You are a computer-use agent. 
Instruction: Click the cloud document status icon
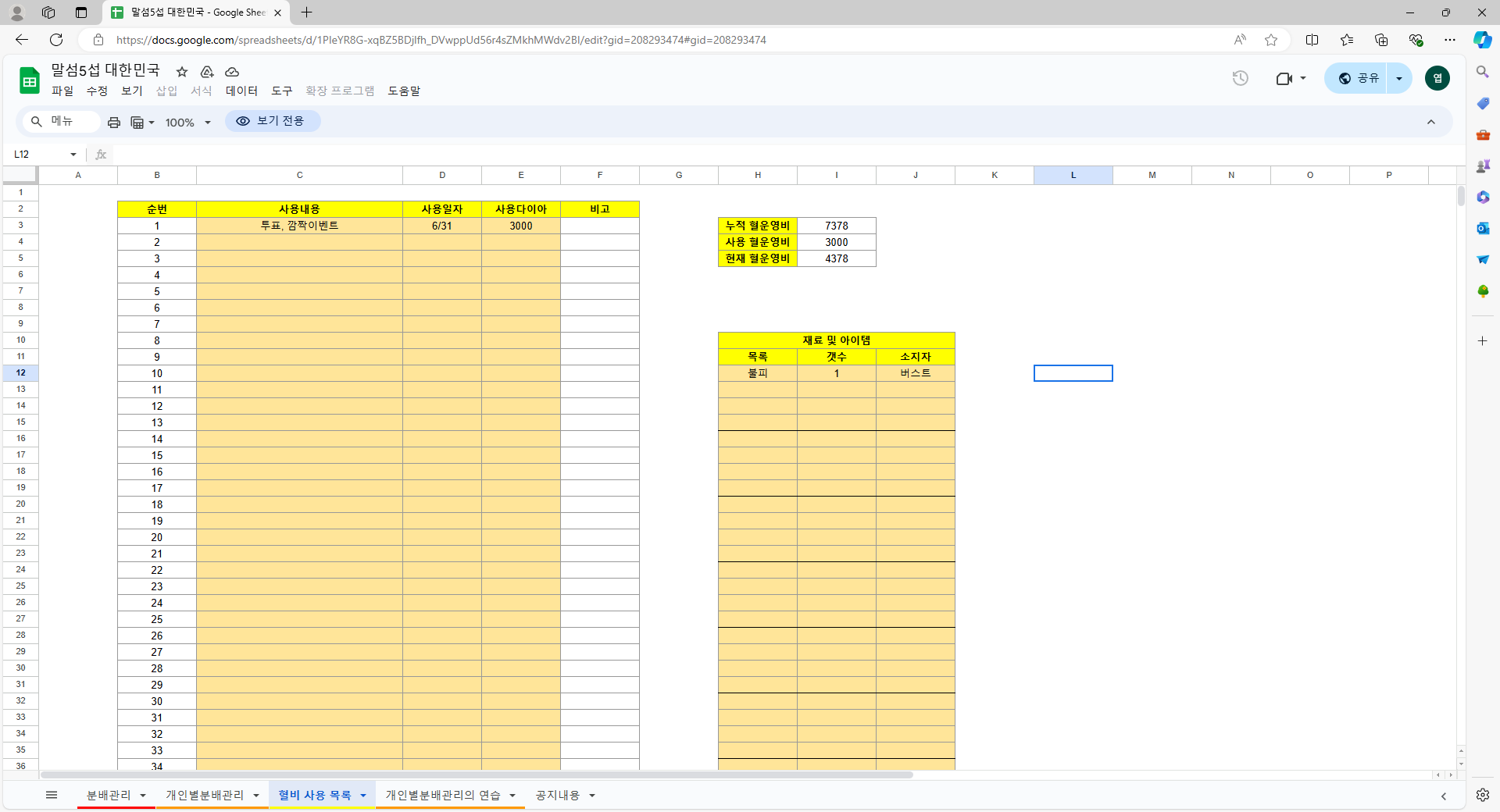pos(232,72)
